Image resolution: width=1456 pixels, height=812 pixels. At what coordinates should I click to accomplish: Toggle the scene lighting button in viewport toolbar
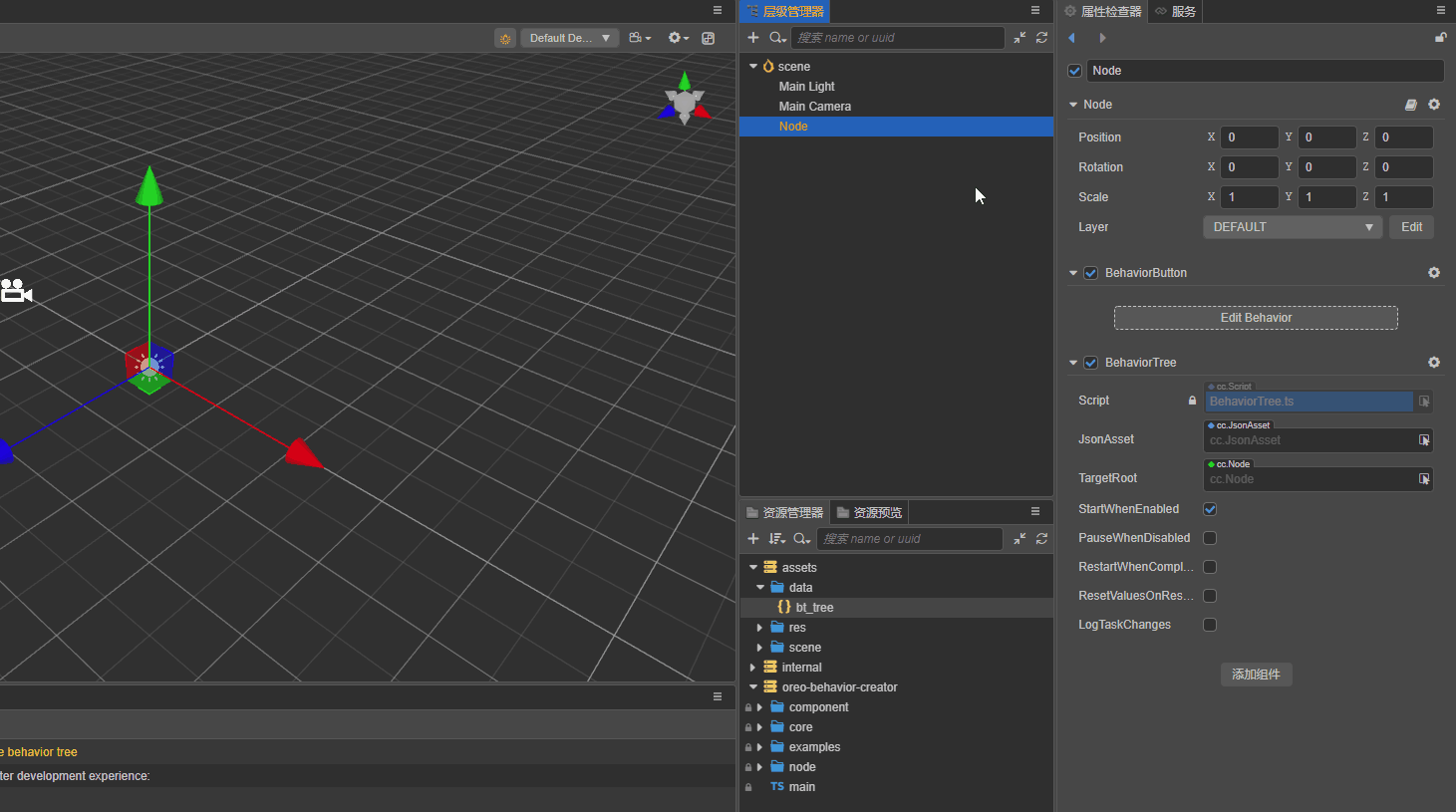coord(505,38)
